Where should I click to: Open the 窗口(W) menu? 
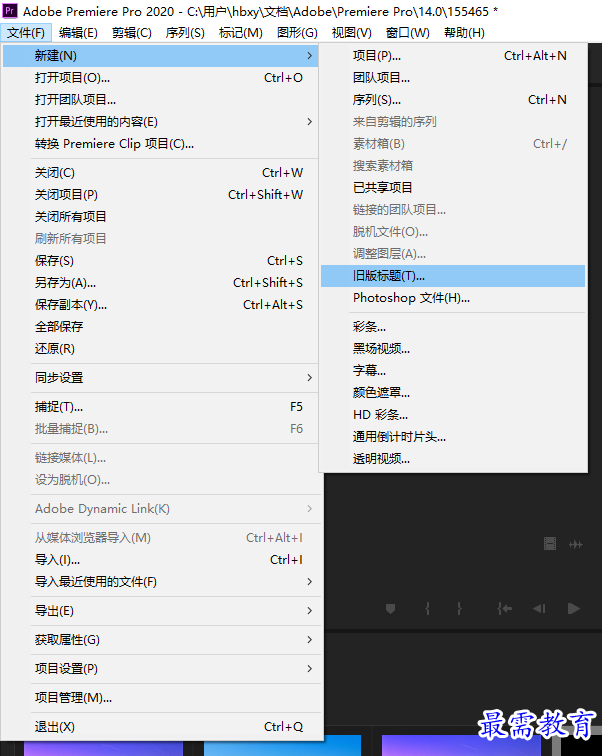click(408, 33)
